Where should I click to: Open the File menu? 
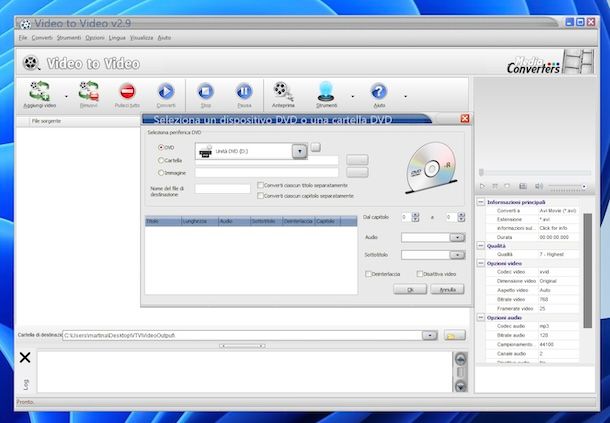click(x=23, y=38)
